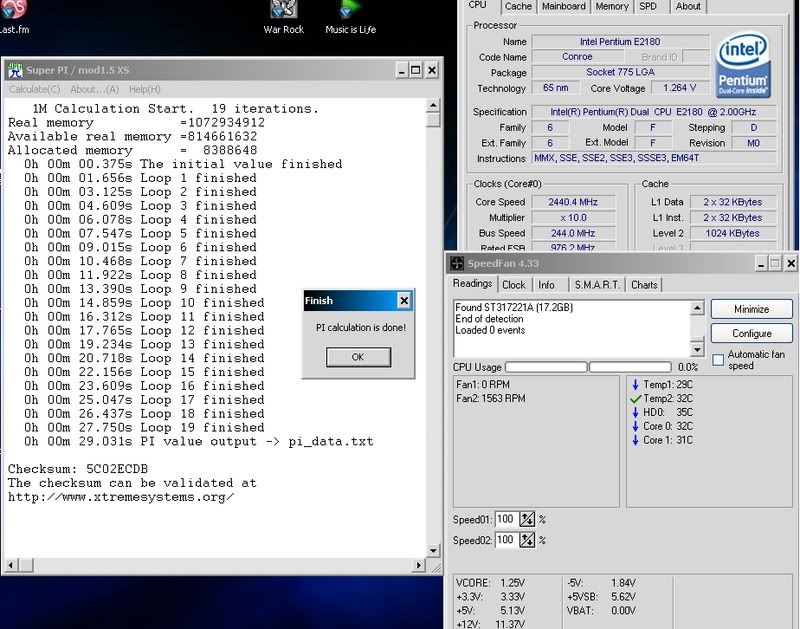Viewport: 800px width, 629px height.
Task: Click the Super PI horizontal scrollbar left arrow
Action: [x=11, y=565]
